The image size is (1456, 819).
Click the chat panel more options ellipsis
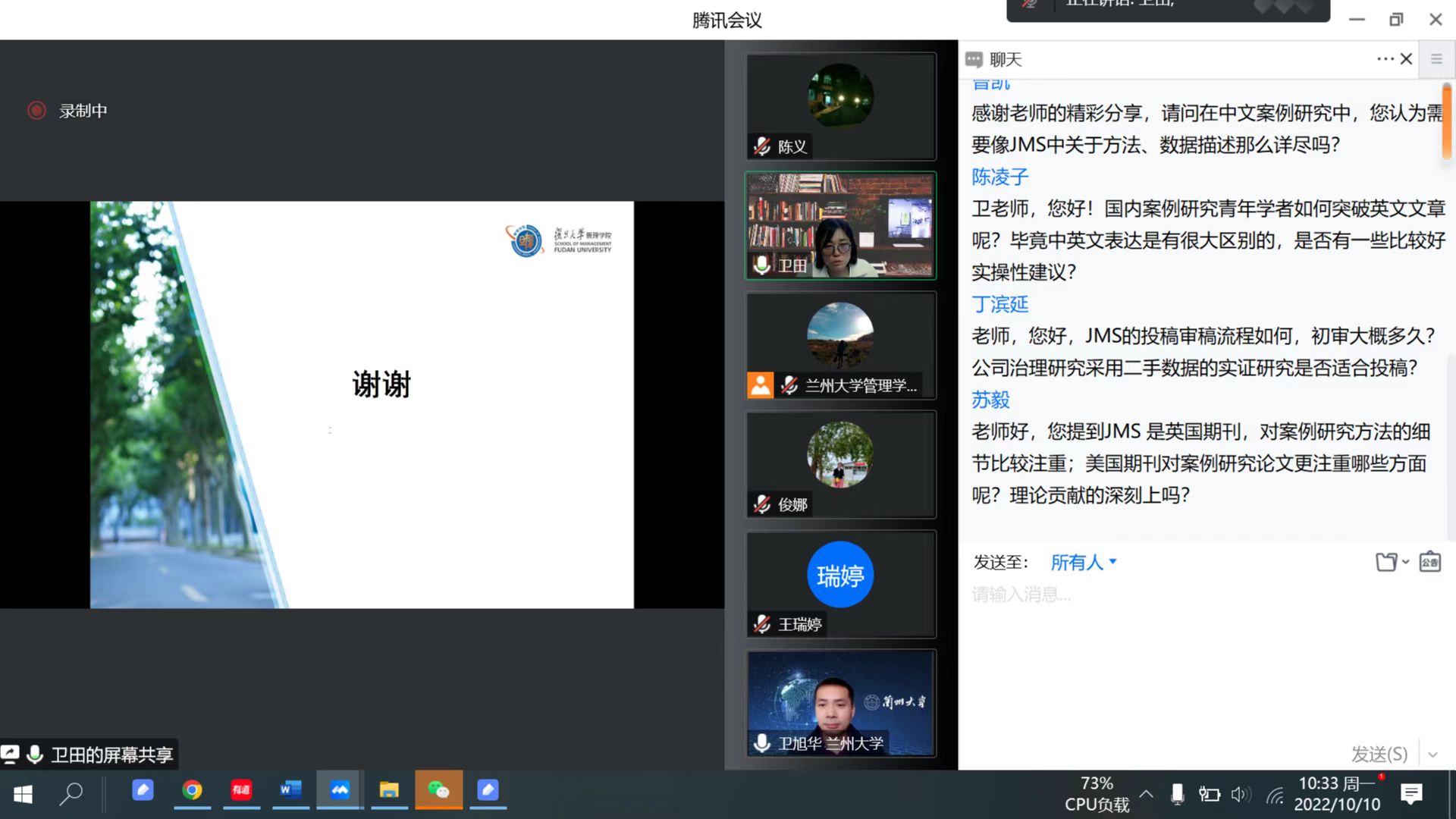pos(1384,59)
